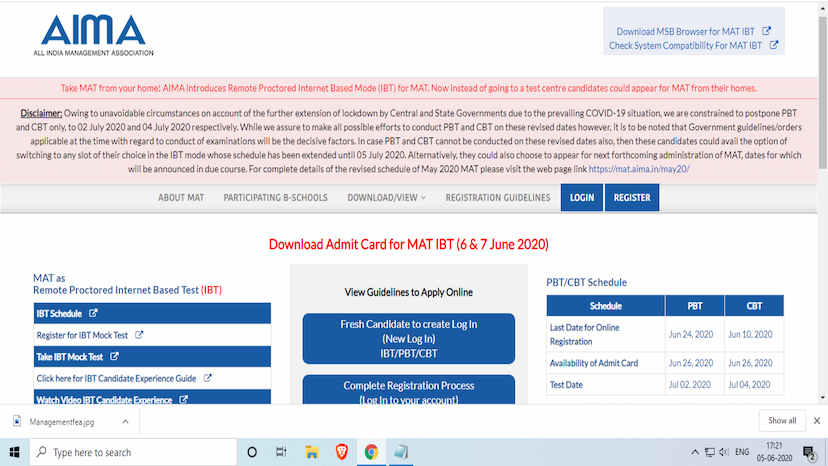Click the CBT column header in schedule table
Screen dimensions: 828x466
pyautogui.click(x=754, y=306)
